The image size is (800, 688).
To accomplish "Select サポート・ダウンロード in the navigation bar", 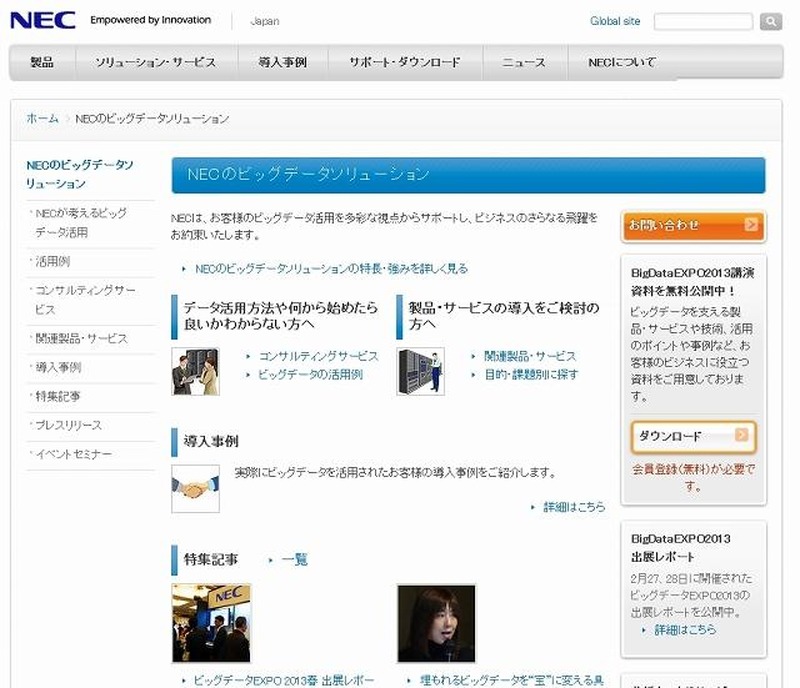I will tap(405, 62).
